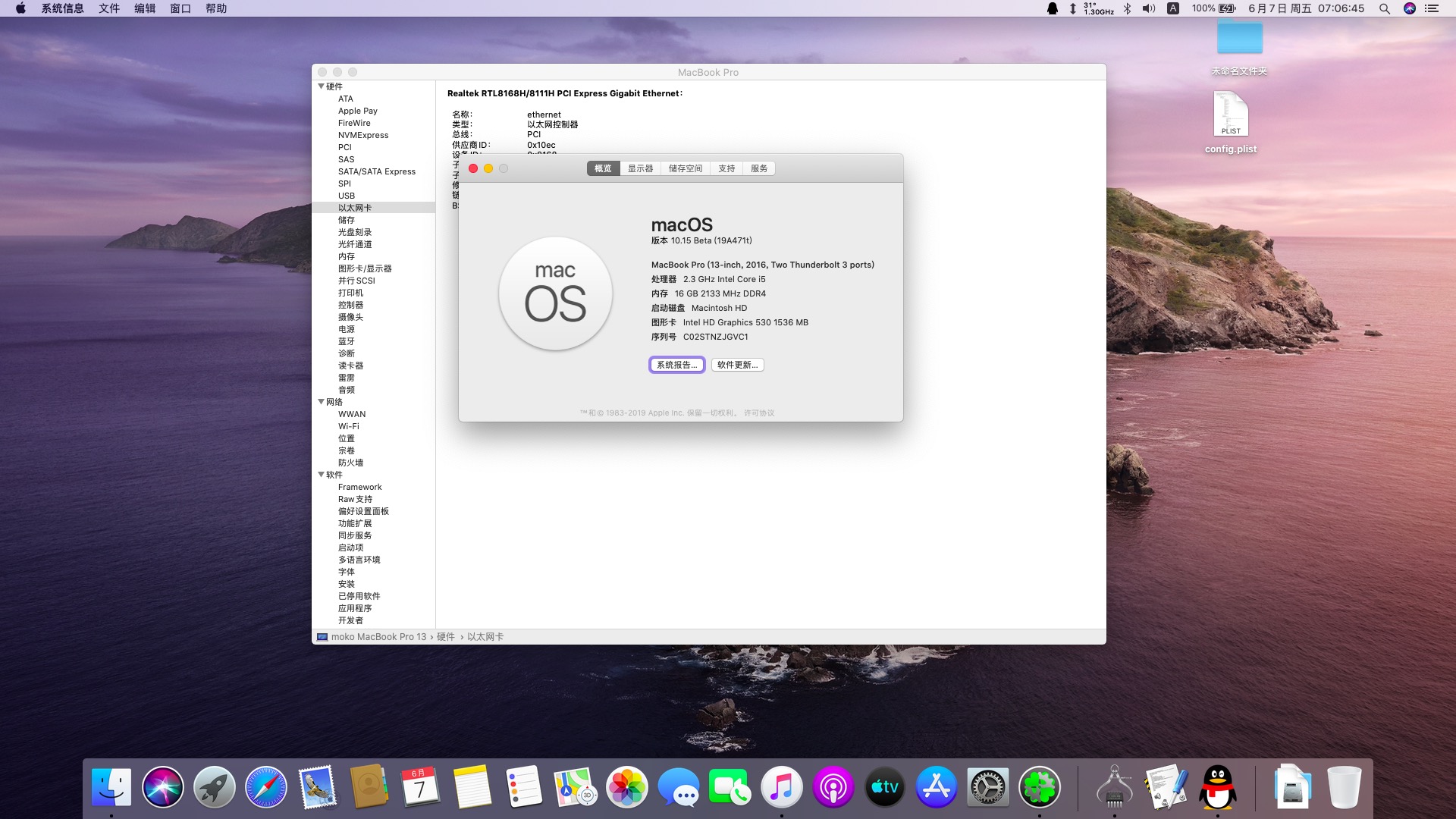Screen dimensions: 1456x819
Task: Select ATA in hardware list
Action: pos(345,99)
